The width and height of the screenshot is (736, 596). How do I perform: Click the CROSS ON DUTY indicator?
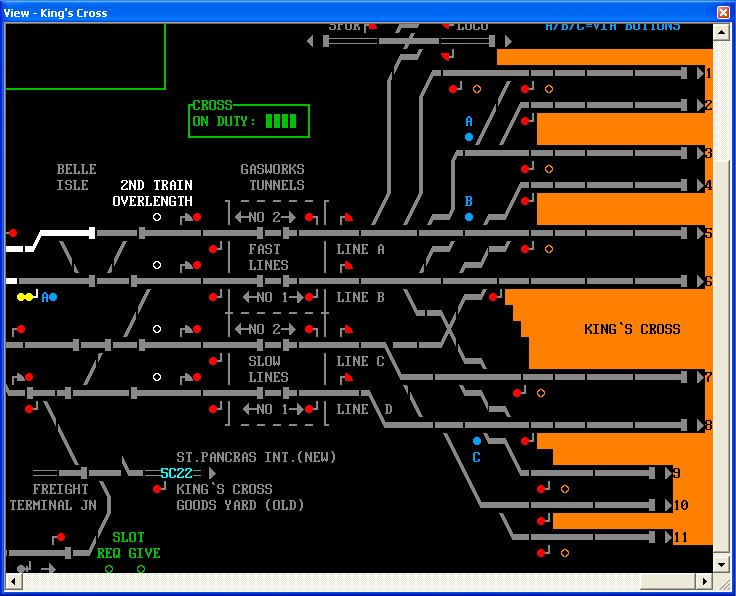pyautogui.click(x=249, y=121)
